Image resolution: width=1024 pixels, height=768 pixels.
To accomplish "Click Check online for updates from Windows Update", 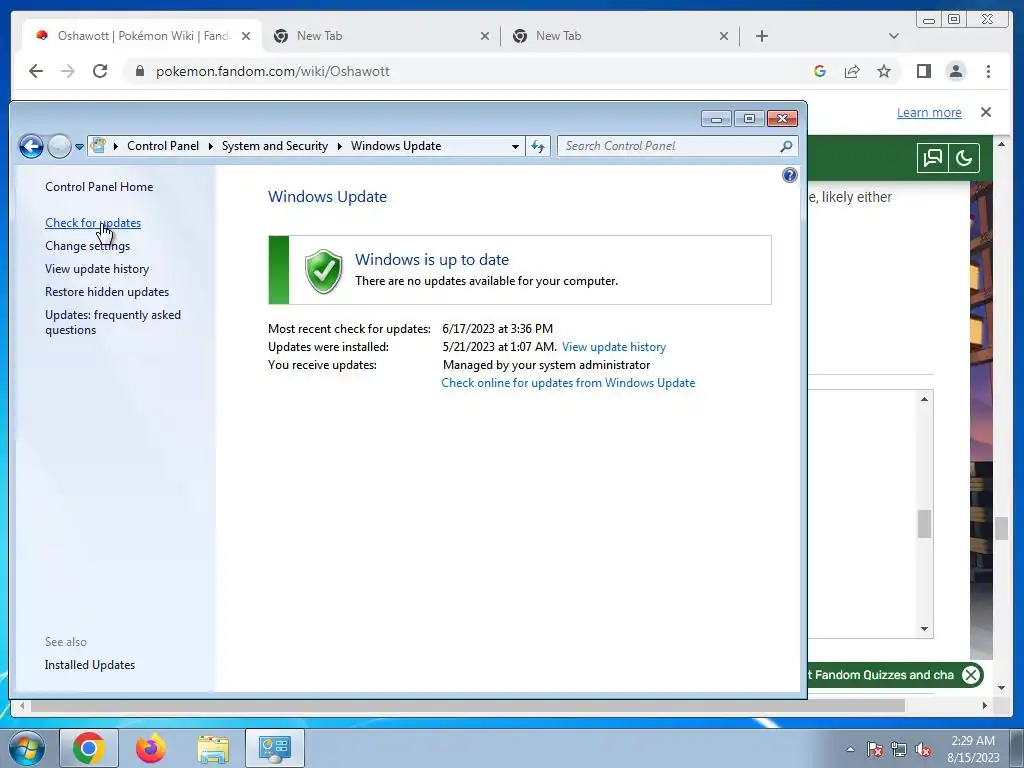I will pyautogui.click(x=568, y=383).
